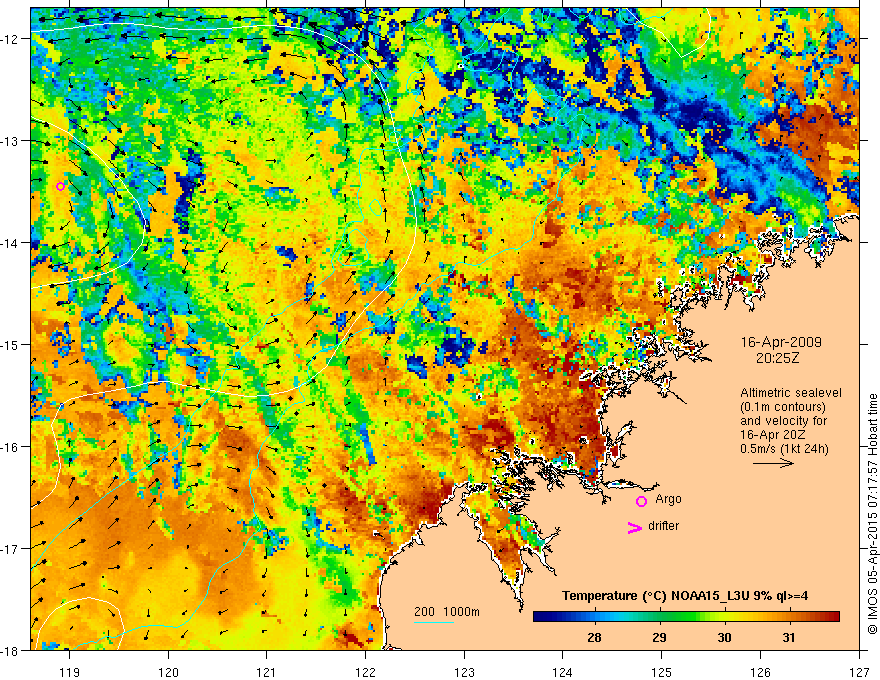880x680 pixels.
Task: Click latitude axis label -16
Action: click(10, 447)
